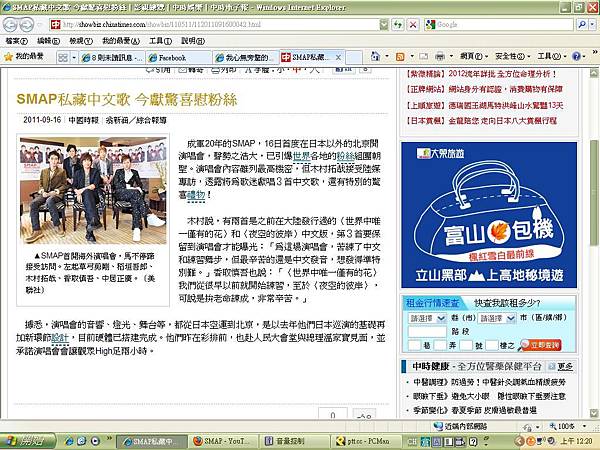Click the 設計 hyperlink in article text
The height and width of the screenshot is (450, 600).
point(60,338)
